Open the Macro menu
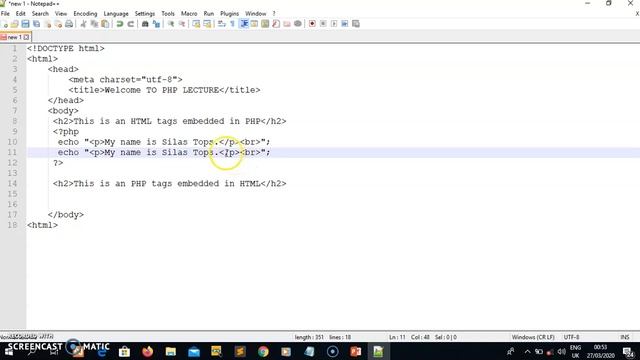The image size is (640, 360). click(189, 13)
